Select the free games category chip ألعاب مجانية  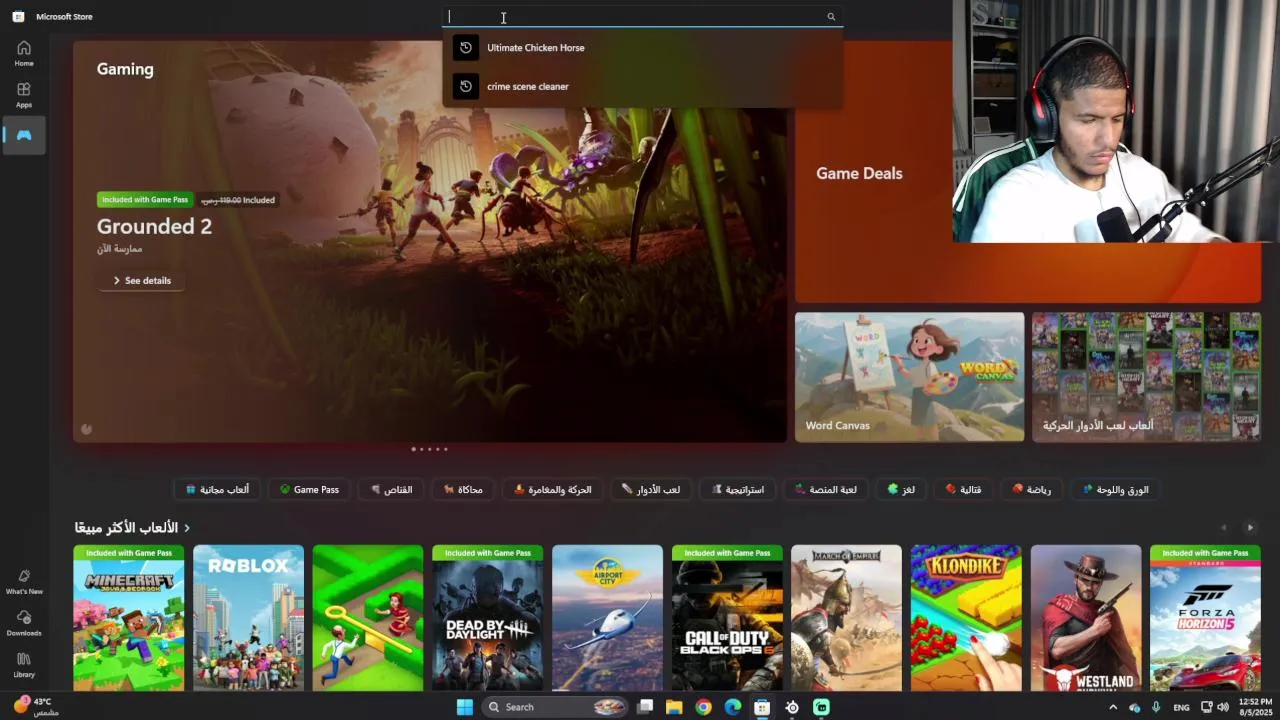(x=218, y=489)
